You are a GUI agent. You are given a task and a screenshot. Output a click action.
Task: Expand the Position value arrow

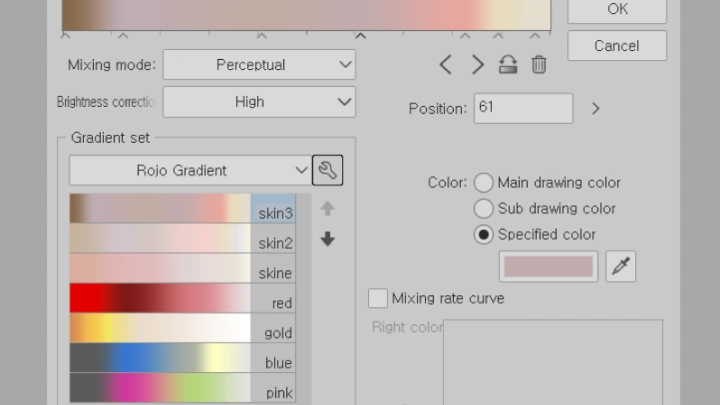point(596,109)
